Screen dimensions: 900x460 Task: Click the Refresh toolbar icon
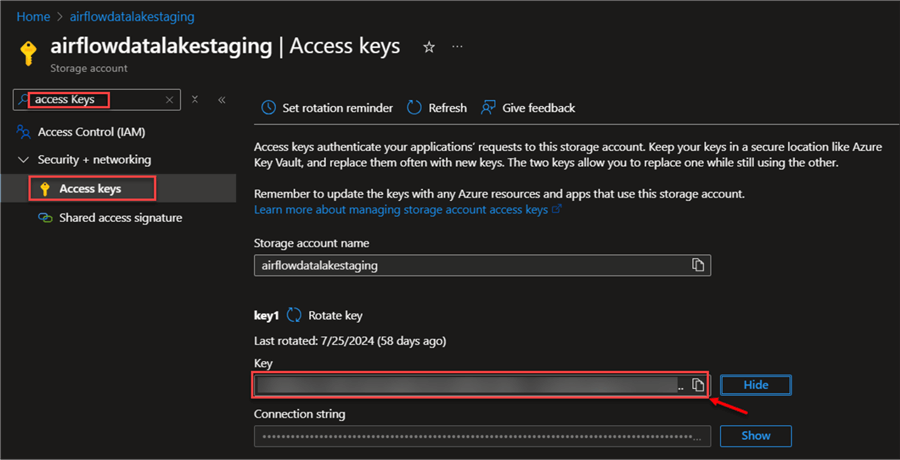click(417, 108)
